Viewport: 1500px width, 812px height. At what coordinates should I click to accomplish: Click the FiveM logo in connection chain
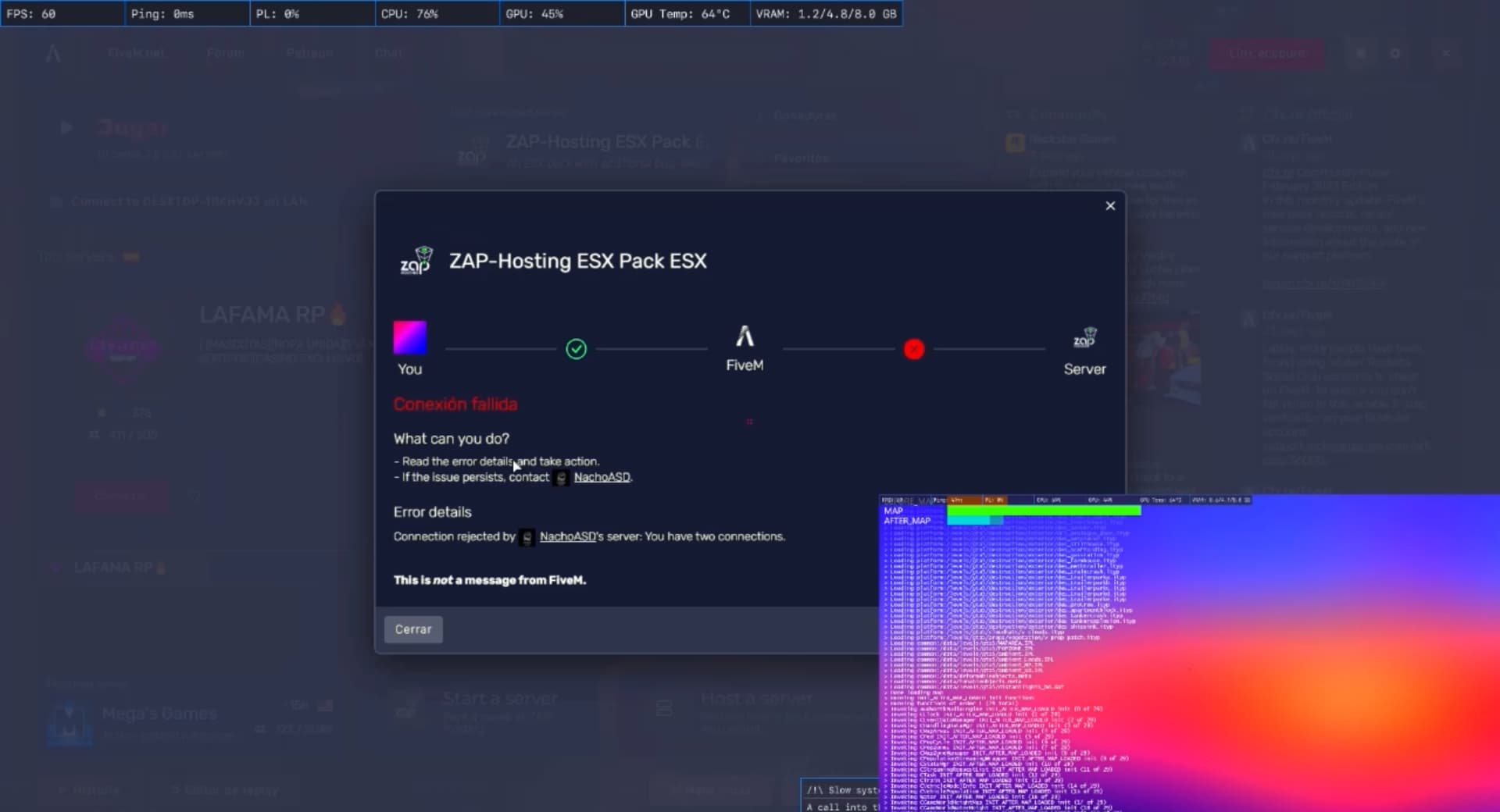tap(745, 337)
